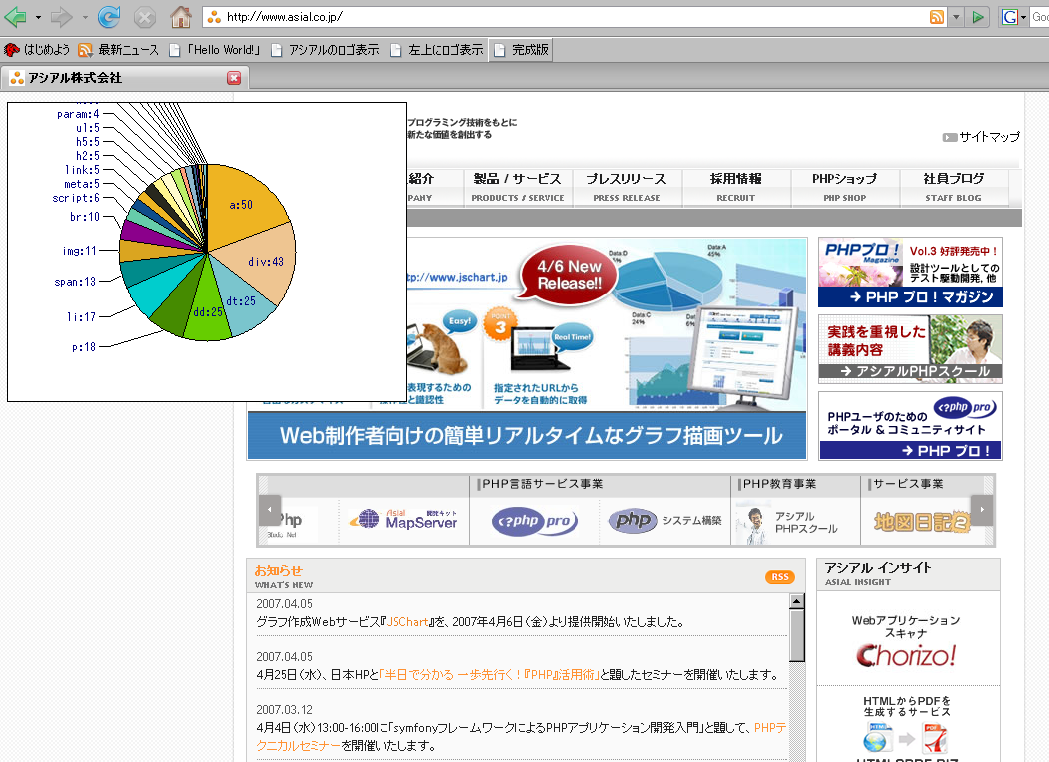This screenshot has width=1049, height=762.
Task: Click the green Back arrow button
Action: tap(15, 17)
